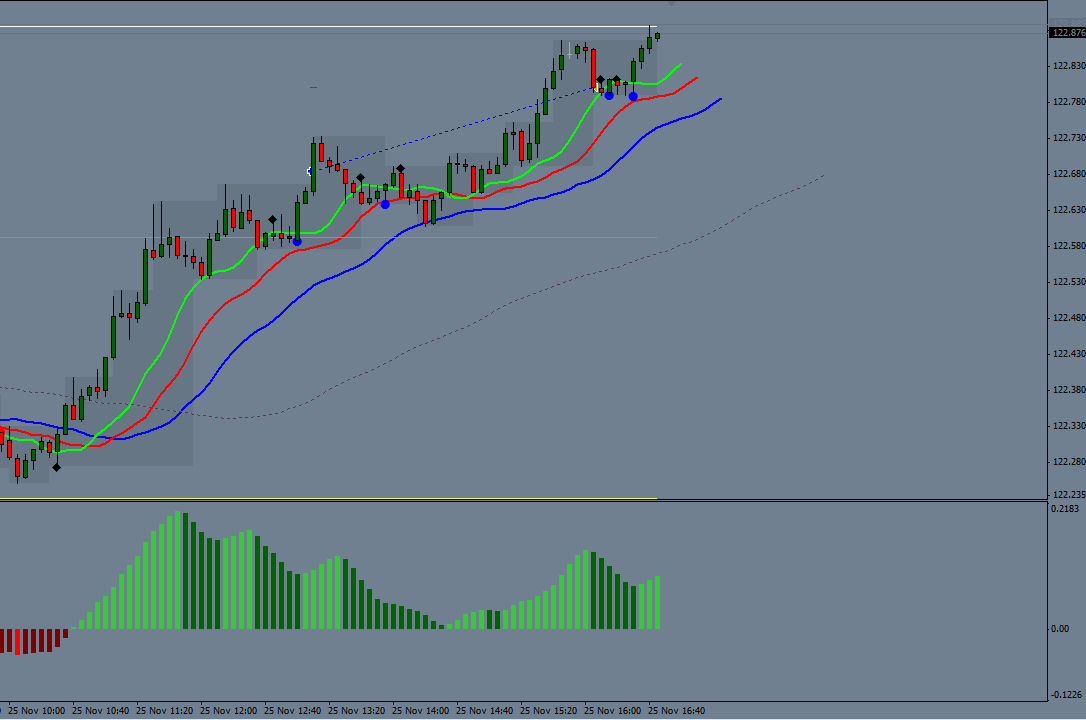Click the -0.1226 indicator scale value

click(1066, 694)
